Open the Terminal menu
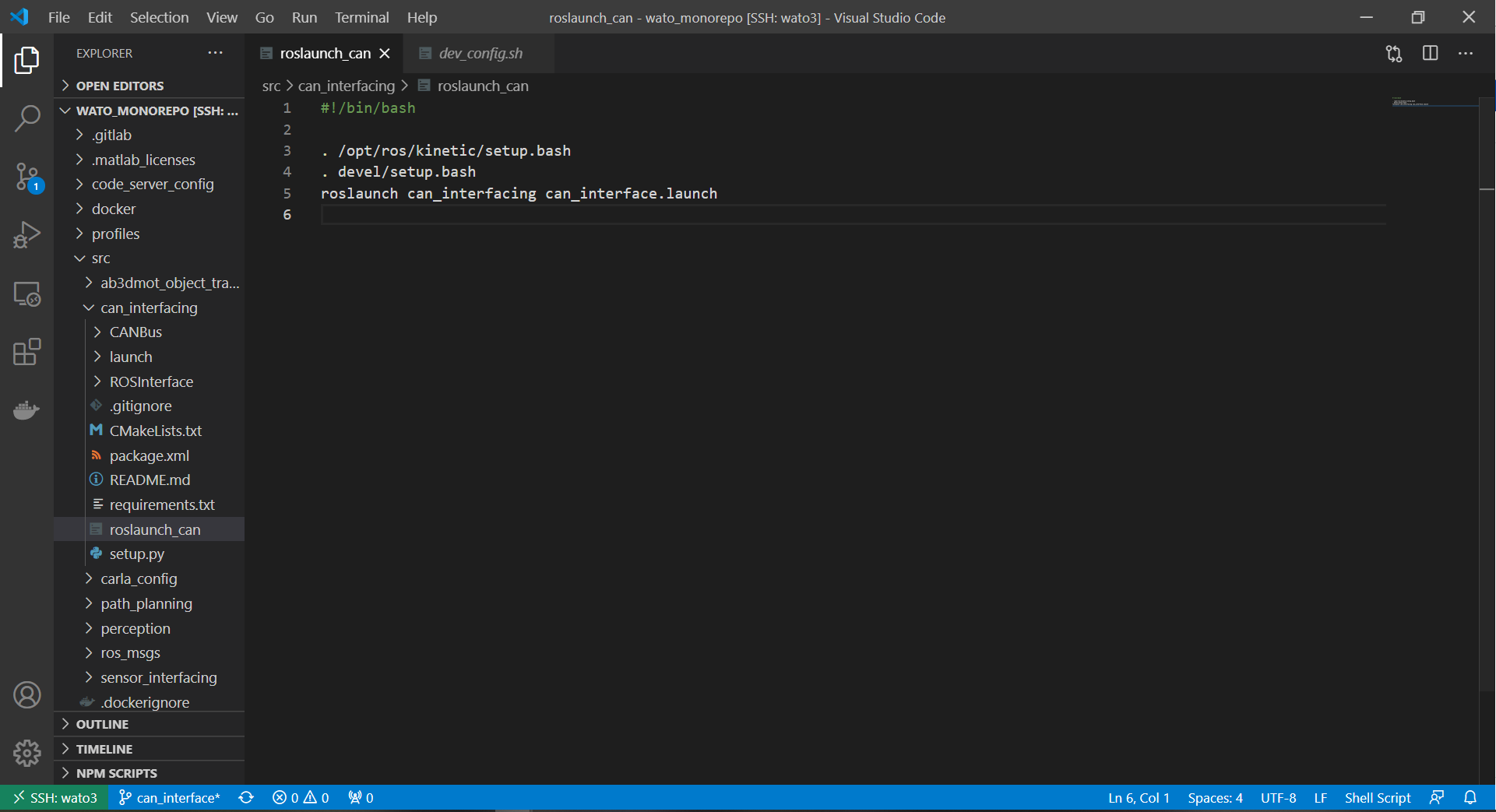The image size is (1496, 812). pos(361,17)
